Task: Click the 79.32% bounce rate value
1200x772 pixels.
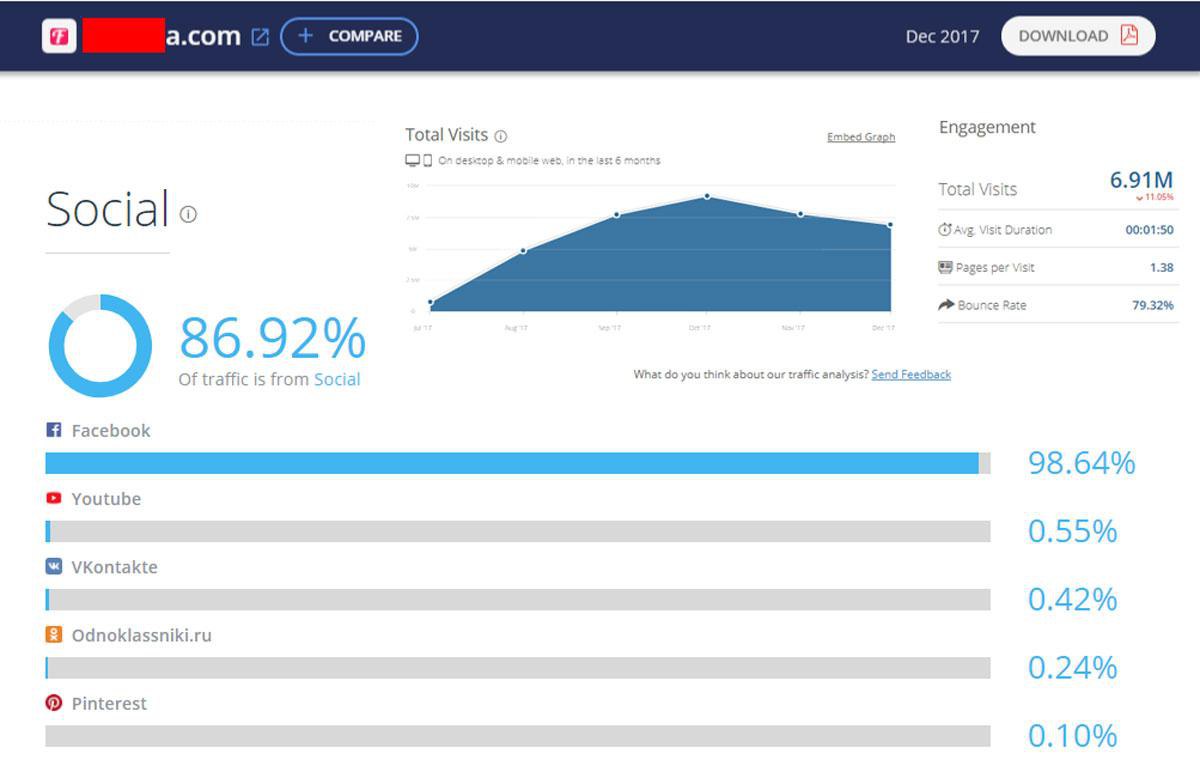Action: point(1153,305)
